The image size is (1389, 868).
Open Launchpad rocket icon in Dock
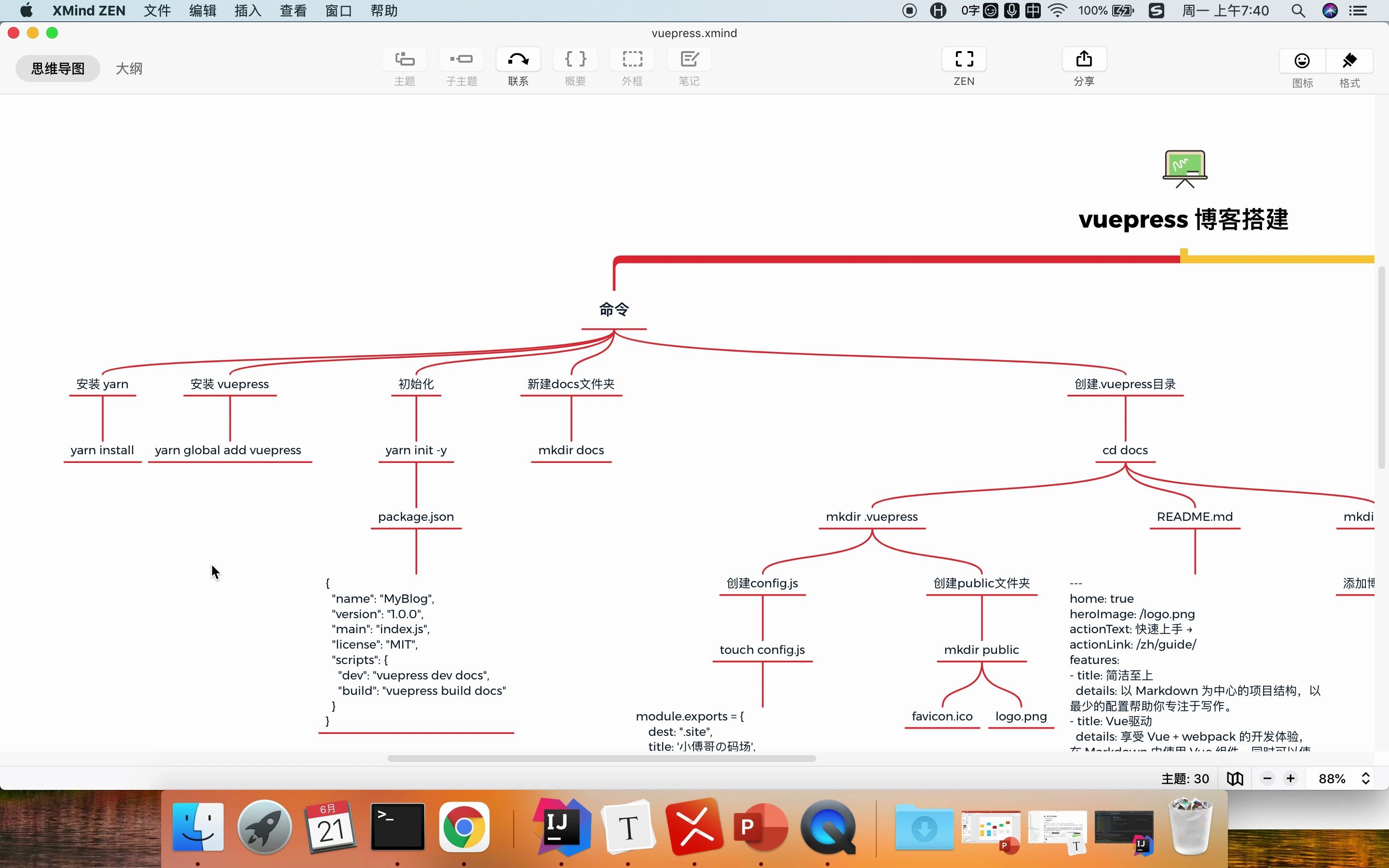265,827
